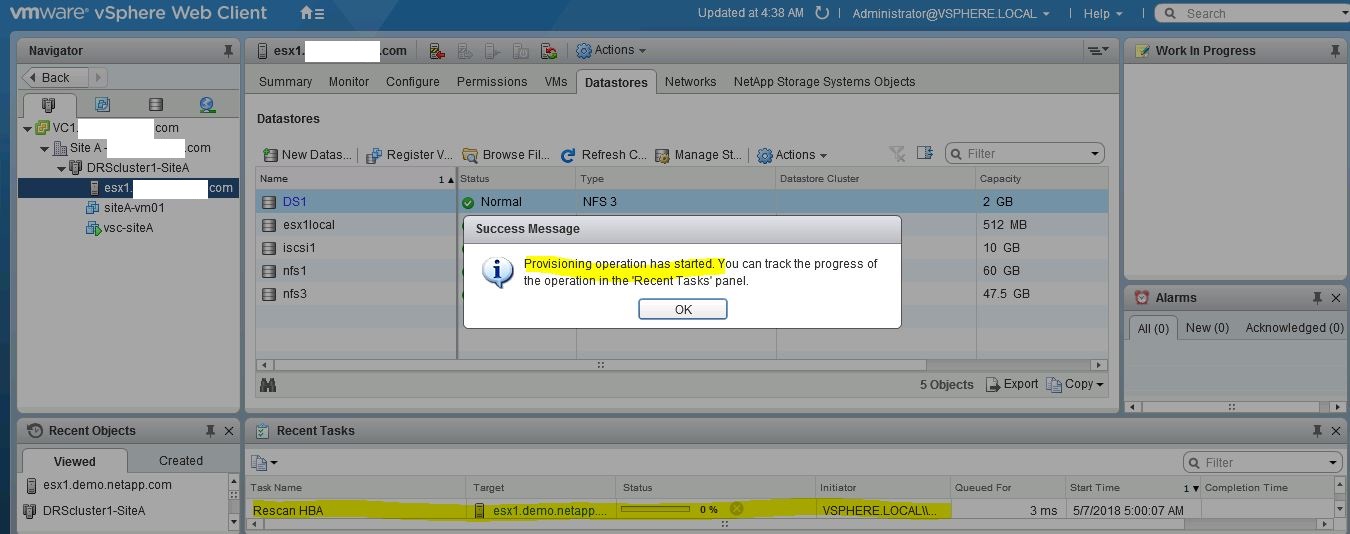The width and height of the screenshot is (1350, 534).
Task: Switch to the Summary tab
Action: (285, 82)
